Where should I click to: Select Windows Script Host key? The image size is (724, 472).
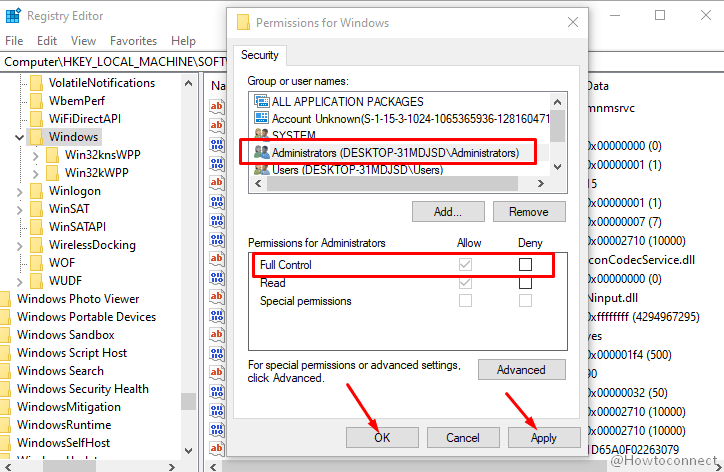(72, 353)
